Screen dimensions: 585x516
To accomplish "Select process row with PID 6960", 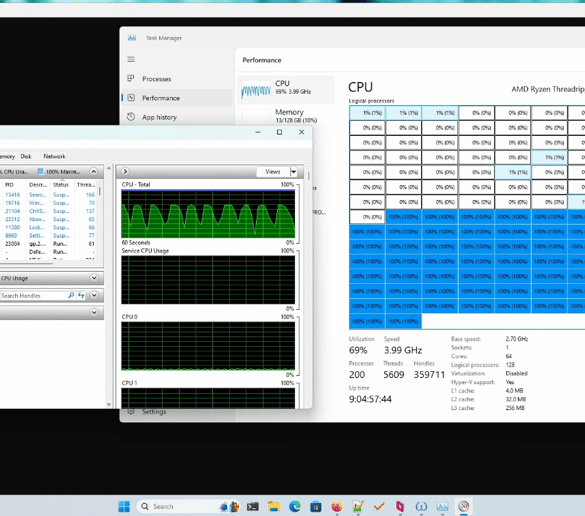I will pyautogui.click(x=49, y=236).
